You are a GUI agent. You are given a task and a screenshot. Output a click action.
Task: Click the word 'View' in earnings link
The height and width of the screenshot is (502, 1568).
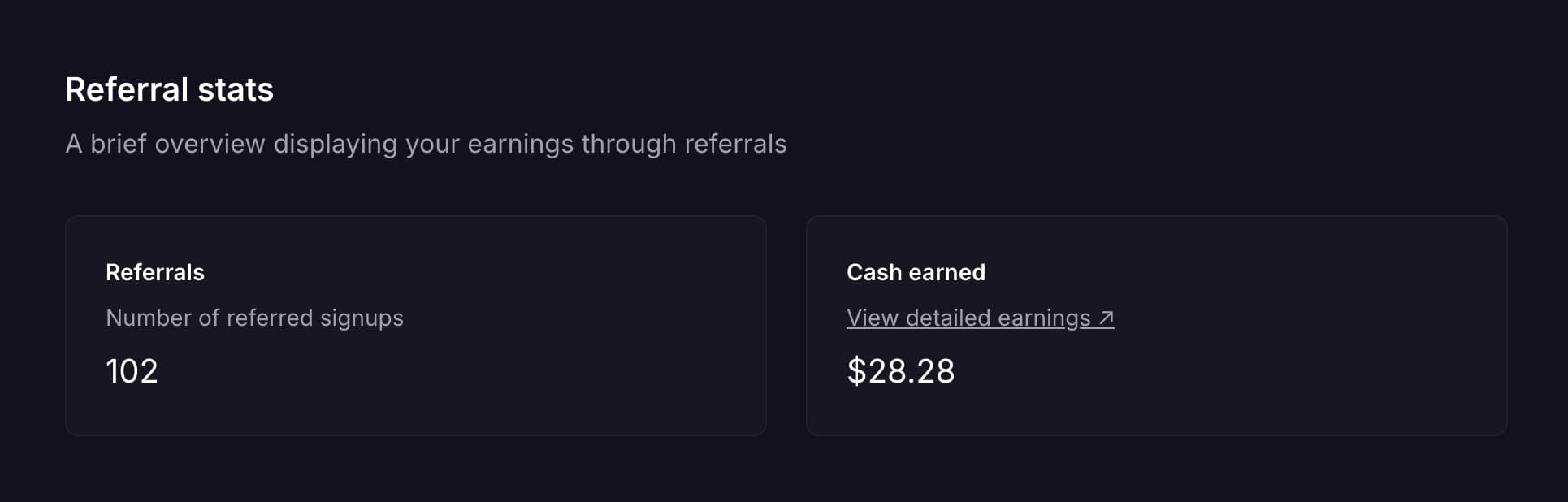(872, 318)
